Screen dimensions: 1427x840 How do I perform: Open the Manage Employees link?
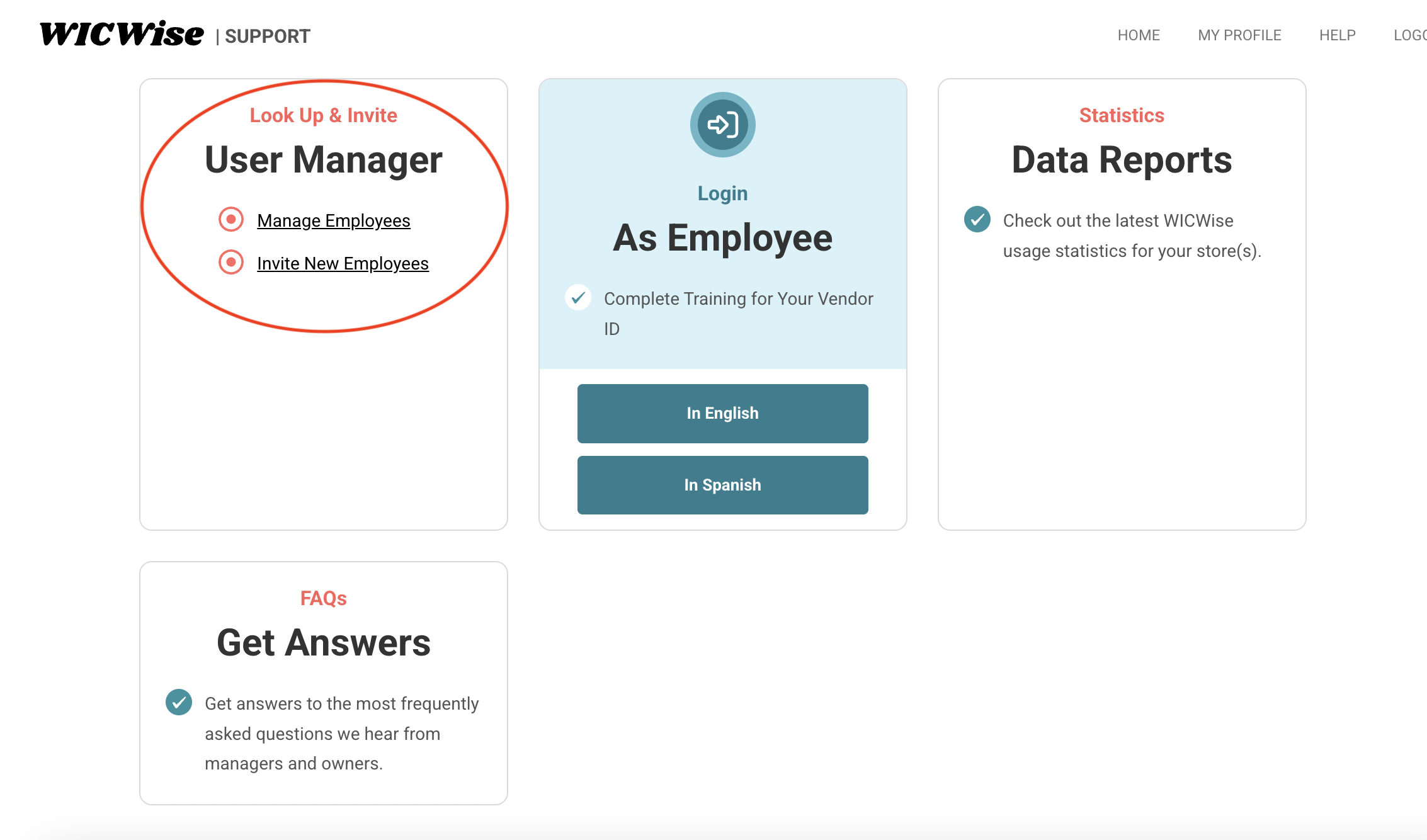coord(334,220)
